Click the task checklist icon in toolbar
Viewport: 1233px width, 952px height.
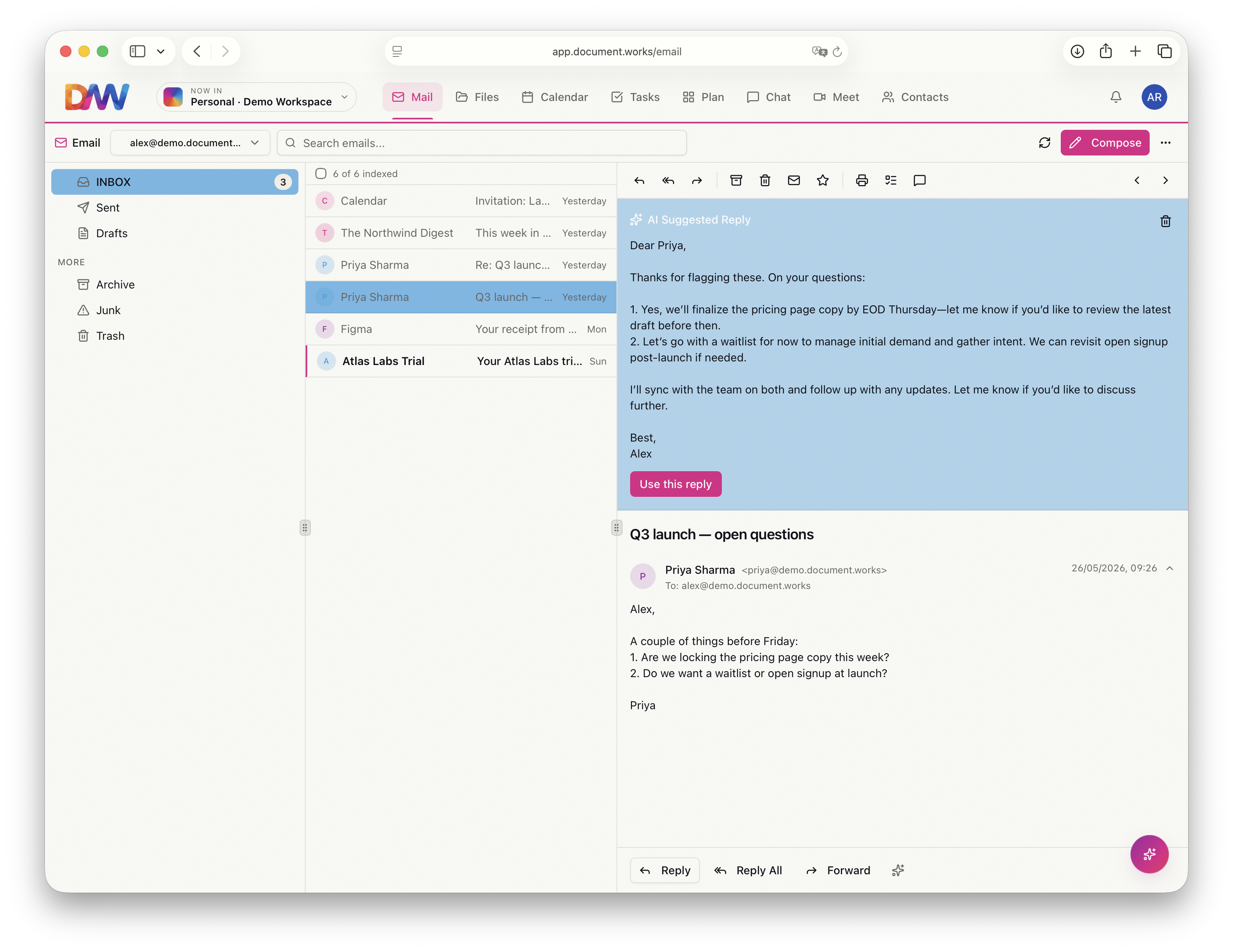pos(891,181)
